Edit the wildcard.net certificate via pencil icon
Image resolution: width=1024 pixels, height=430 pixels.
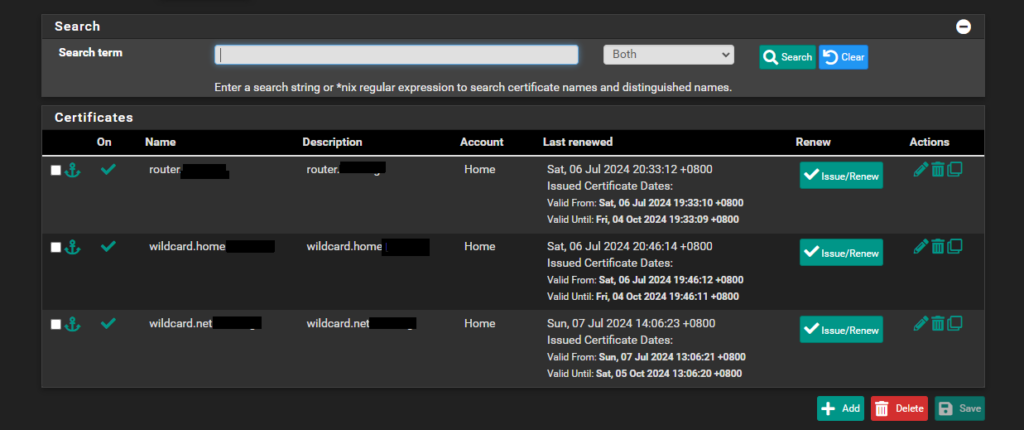921,323
